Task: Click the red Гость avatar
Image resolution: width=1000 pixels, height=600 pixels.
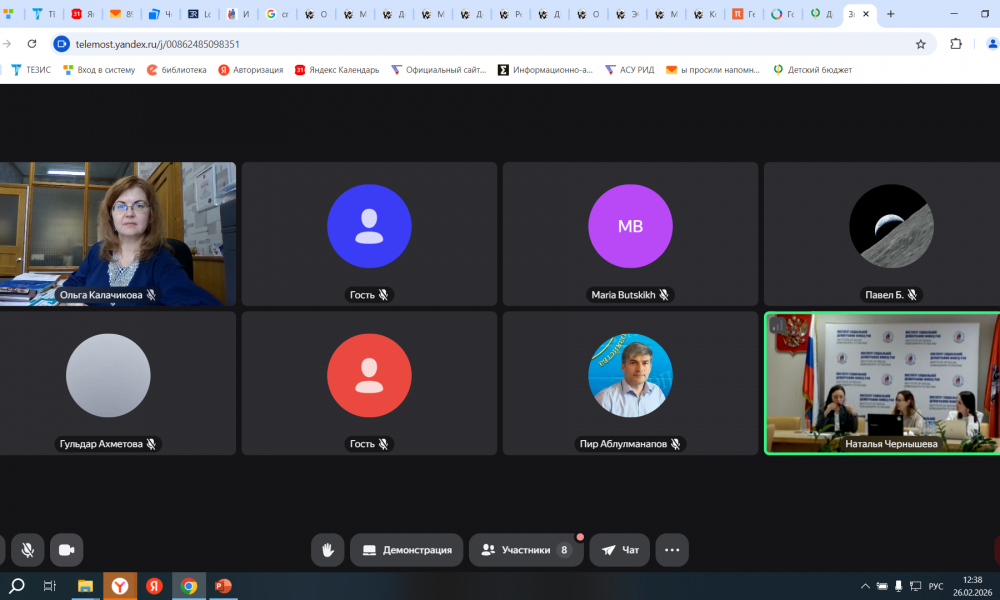Action: pos(369,375)
